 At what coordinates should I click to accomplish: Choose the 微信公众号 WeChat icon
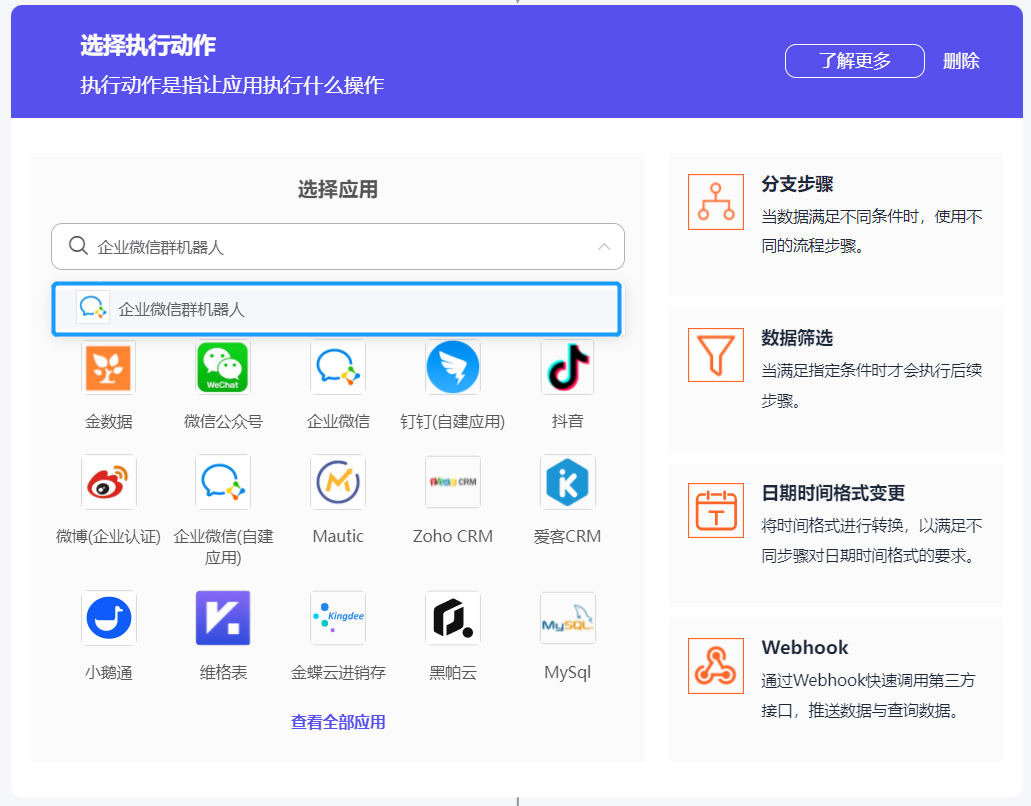click(x=223, y=367)
